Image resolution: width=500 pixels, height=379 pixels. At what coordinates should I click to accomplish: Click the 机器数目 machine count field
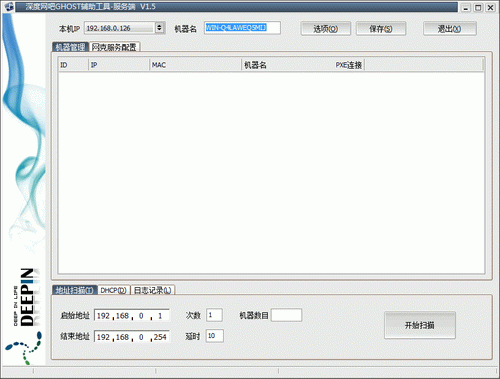pyautogui.click(x=287, y=315)
